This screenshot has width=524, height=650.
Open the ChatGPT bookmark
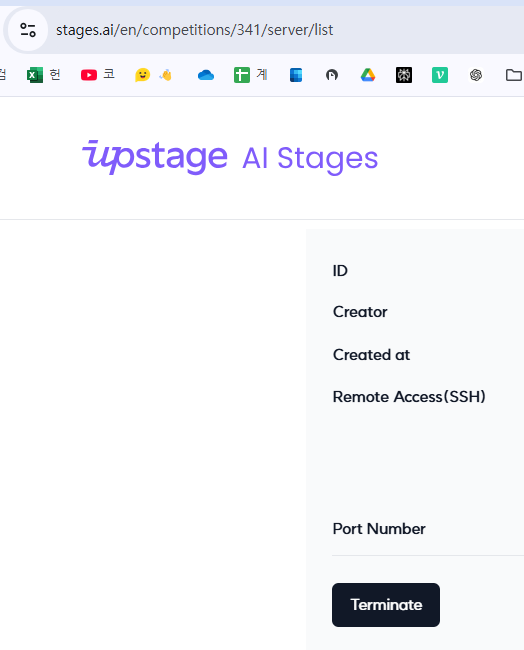476,75
